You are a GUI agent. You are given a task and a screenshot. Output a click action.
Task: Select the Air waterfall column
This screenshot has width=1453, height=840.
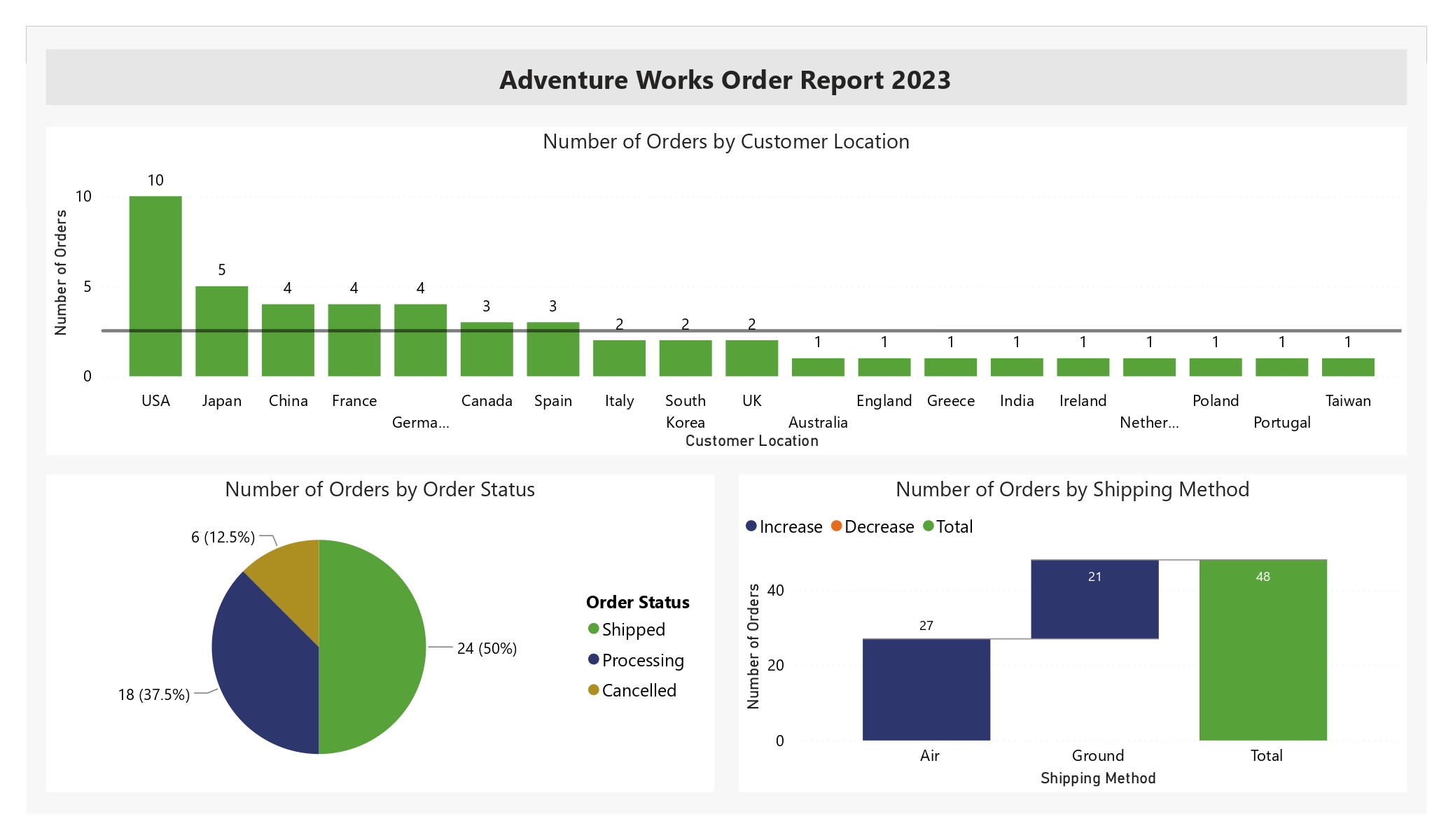926,689
